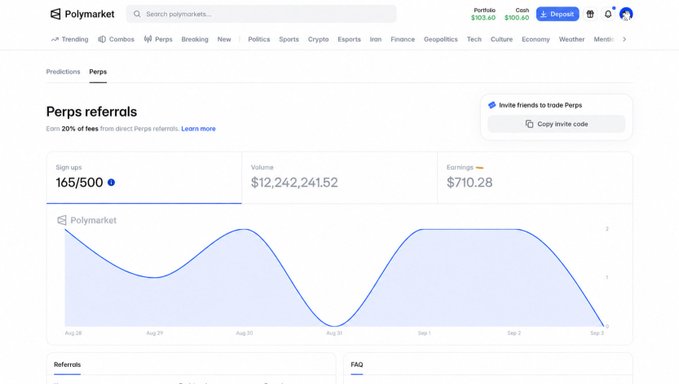Open the Sports category
This screenshot has width=679, height=384.
(289, 39)
